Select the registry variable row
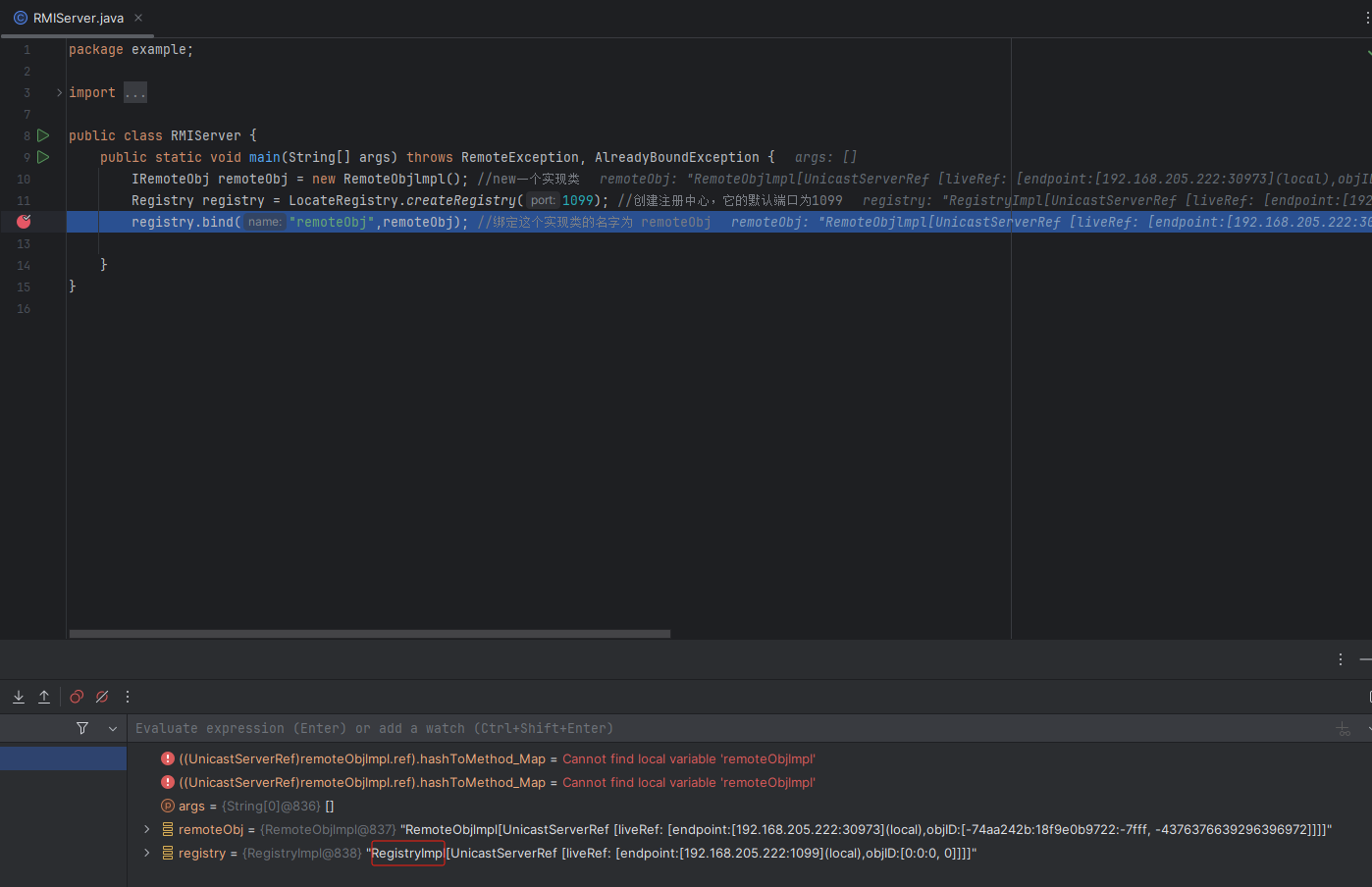Screen dimensions: 1372x887 (x=750, y=853)
